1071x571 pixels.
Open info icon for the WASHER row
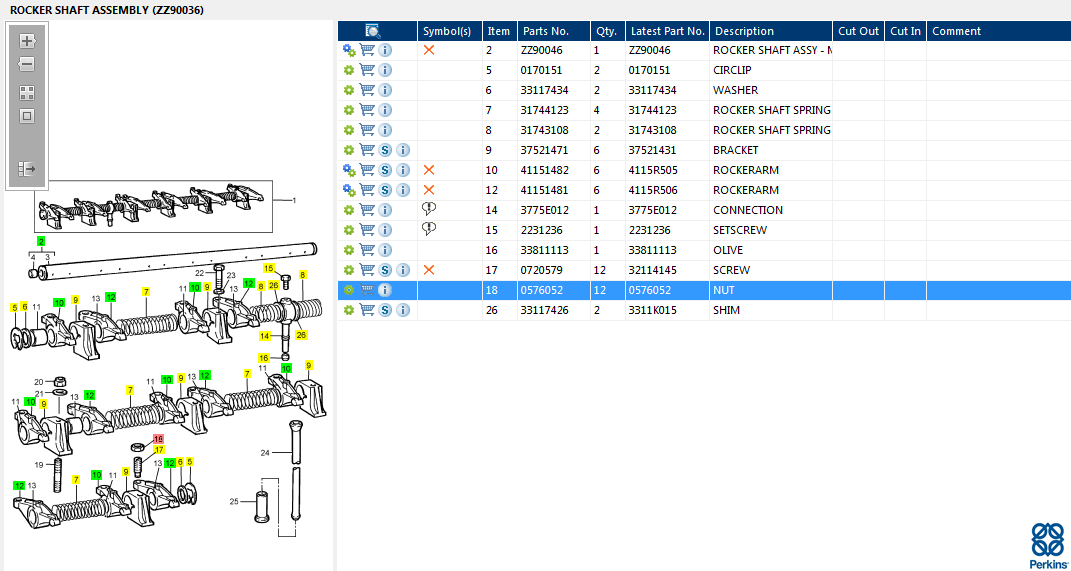(x=385, y=90)
